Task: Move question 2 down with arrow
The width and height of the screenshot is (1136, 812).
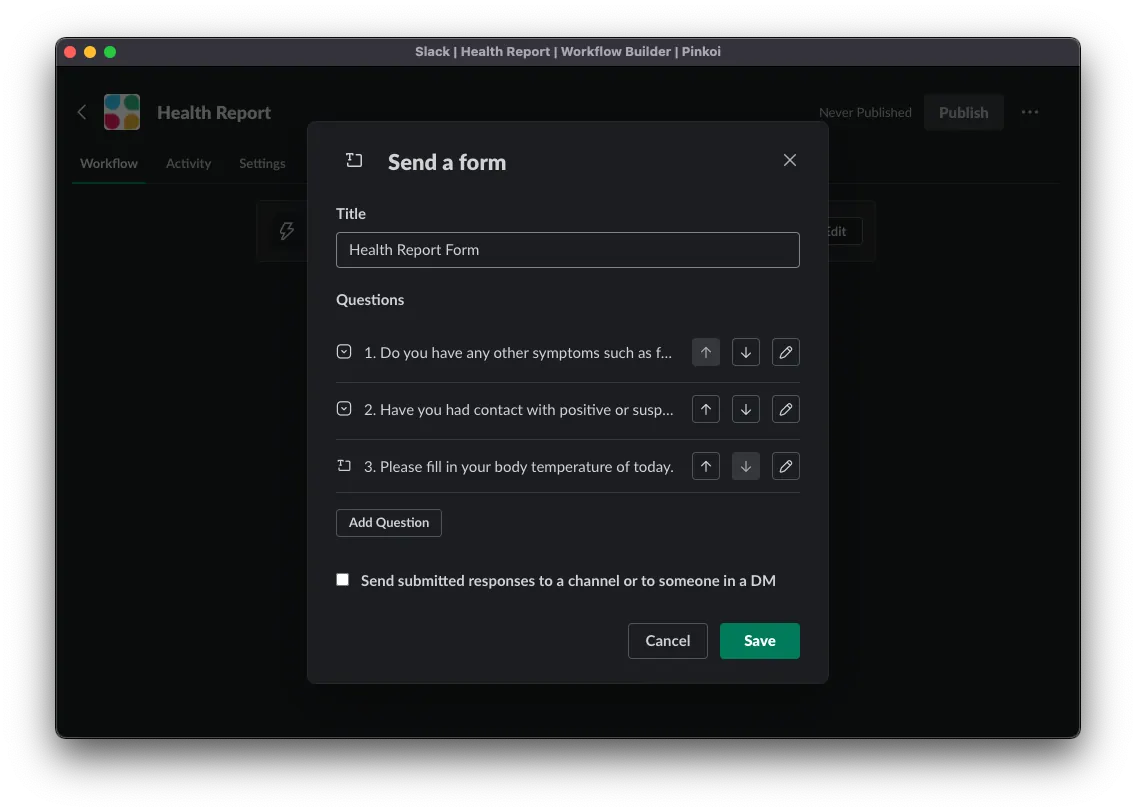Action: click(x=746, y=409)
